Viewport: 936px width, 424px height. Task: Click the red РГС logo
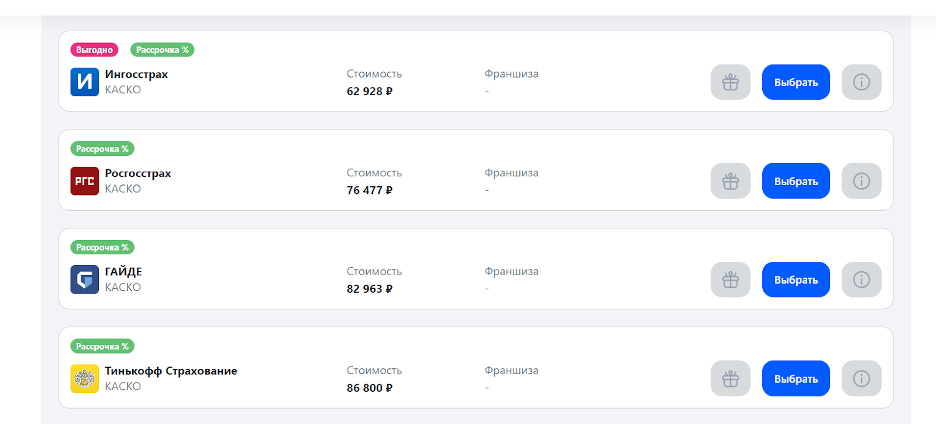(84, 181)
